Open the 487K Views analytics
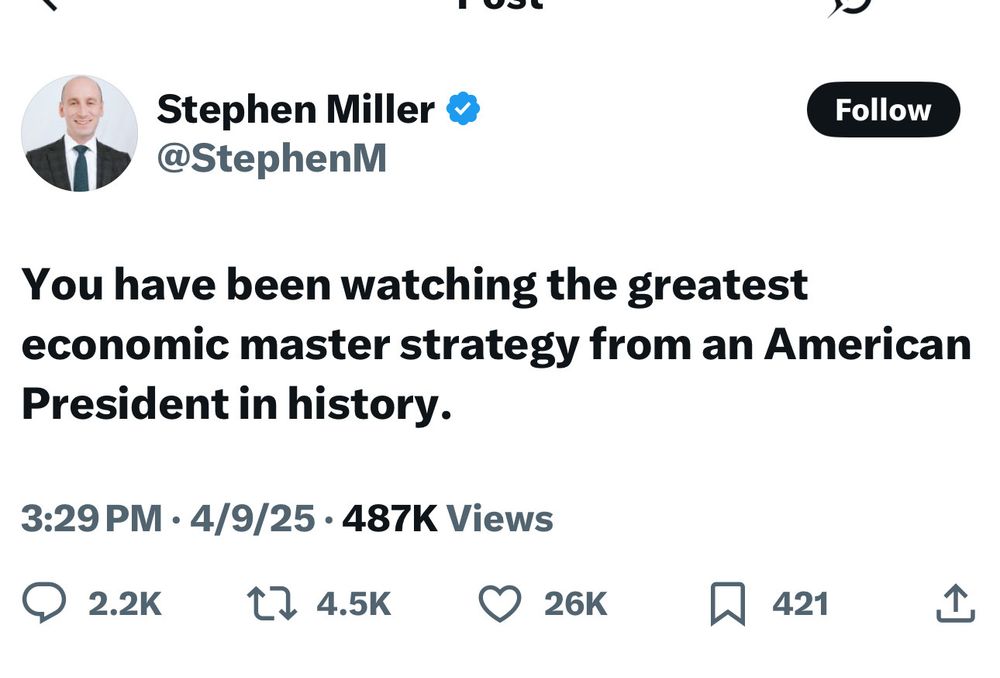The width and height of the screenshot is (1000, 678). click(x=448, y=518)
